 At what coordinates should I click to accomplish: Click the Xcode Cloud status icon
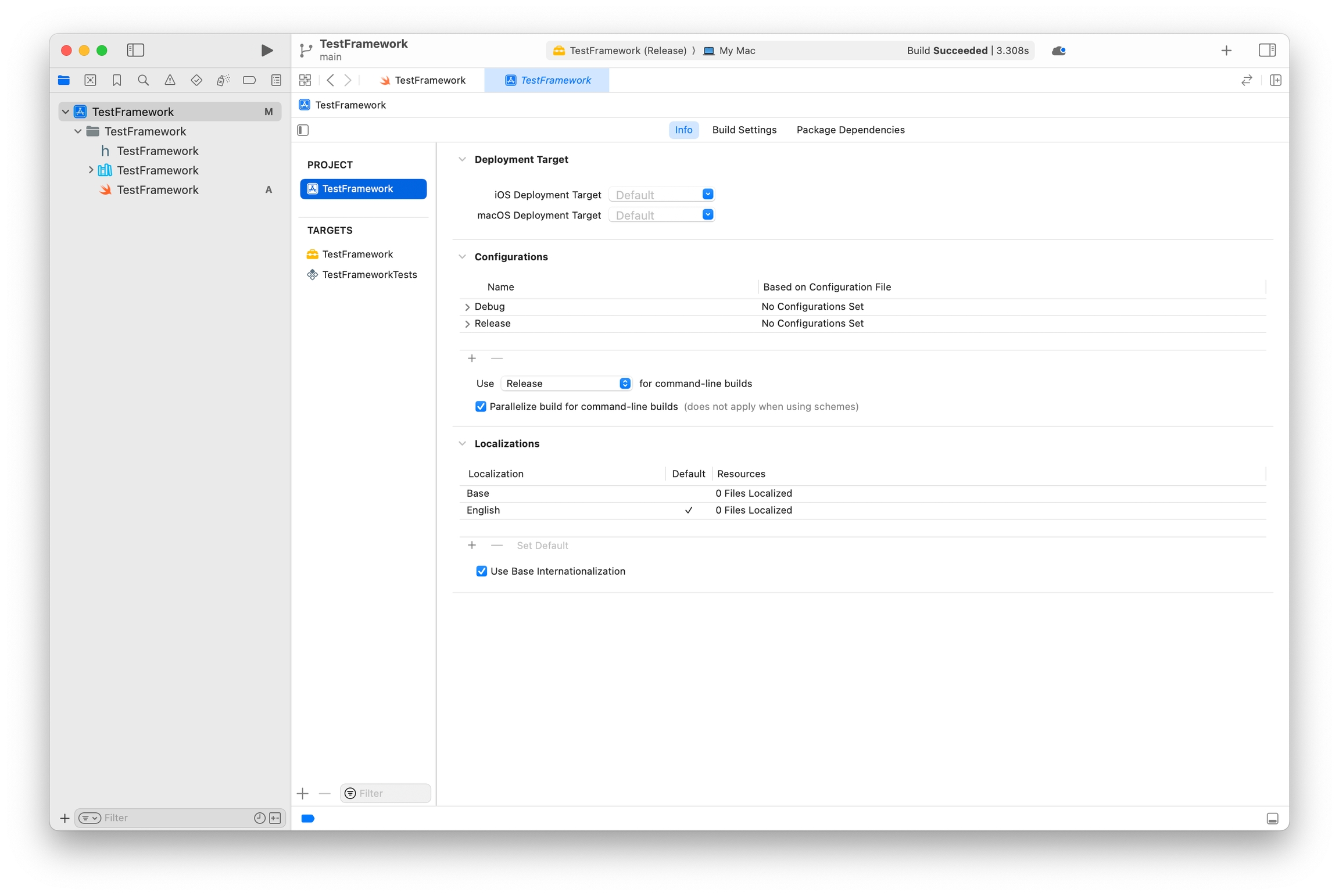pyautogui.click(x=1058, y=51)
